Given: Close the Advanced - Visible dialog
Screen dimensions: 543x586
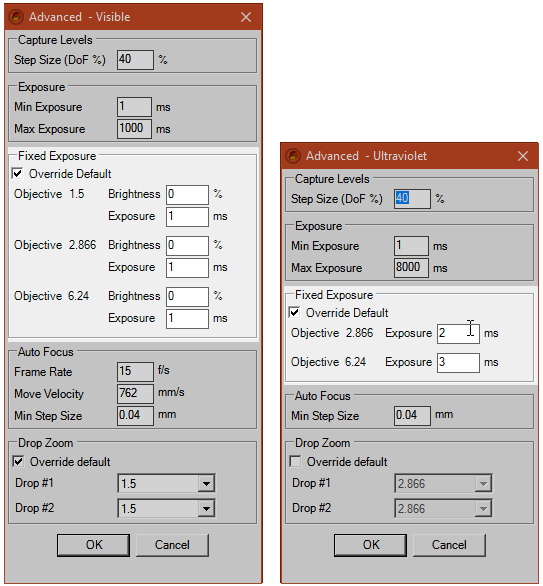Looking at the screenshot, I should [246, 17].
